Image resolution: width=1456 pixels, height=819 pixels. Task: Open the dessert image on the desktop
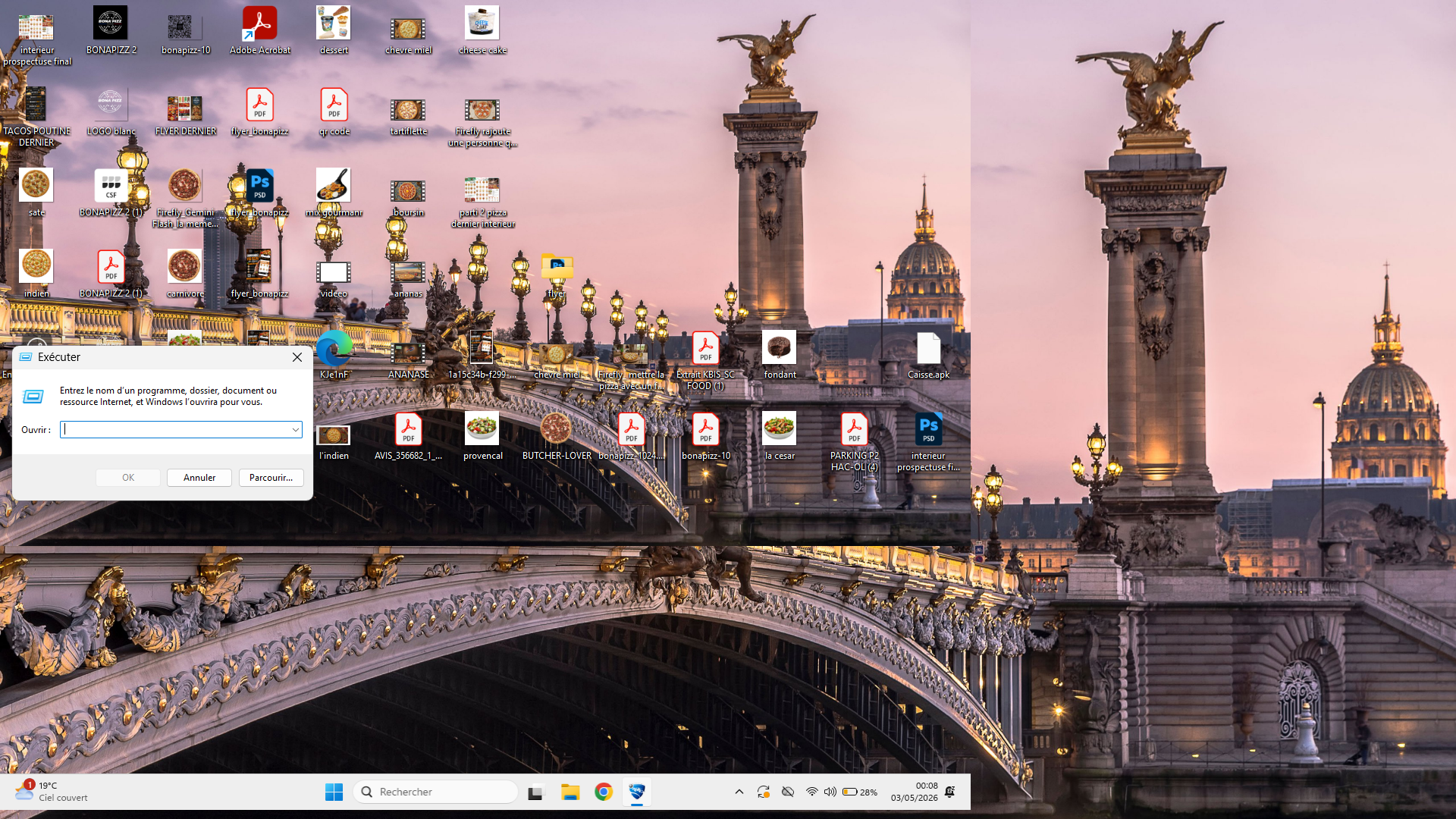[334, 30]
